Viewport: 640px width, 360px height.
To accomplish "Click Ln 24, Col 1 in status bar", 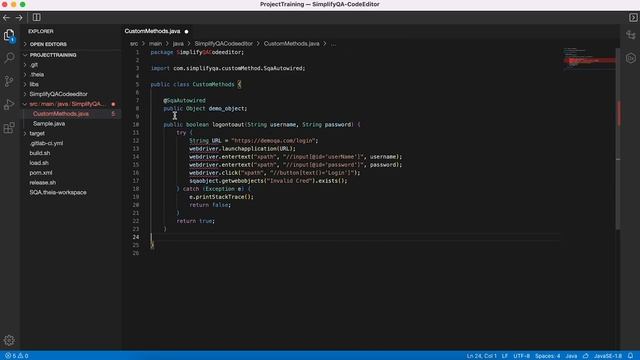I will click(x=482, y=356).
